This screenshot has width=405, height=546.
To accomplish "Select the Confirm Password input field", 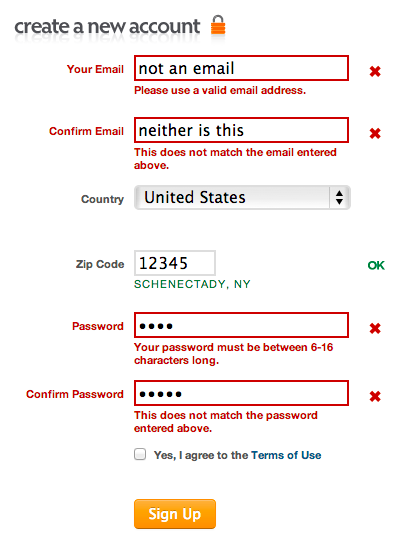I will tap(241, 393).
